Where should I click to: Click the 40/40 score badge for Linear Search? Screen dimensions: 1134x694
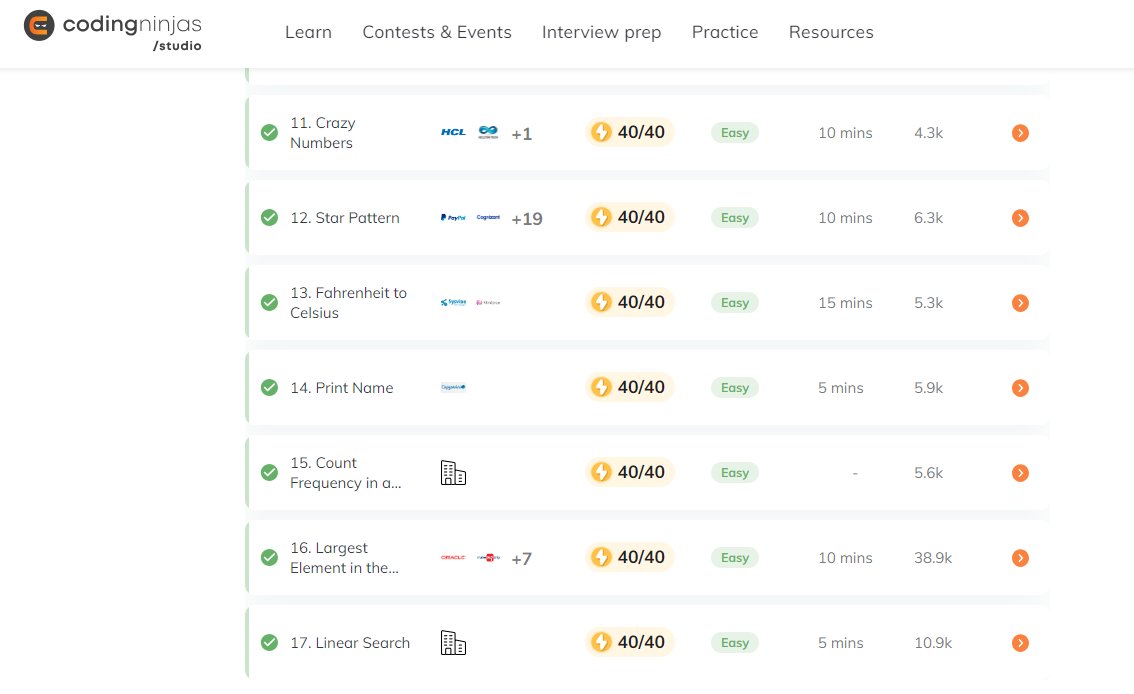629,642
